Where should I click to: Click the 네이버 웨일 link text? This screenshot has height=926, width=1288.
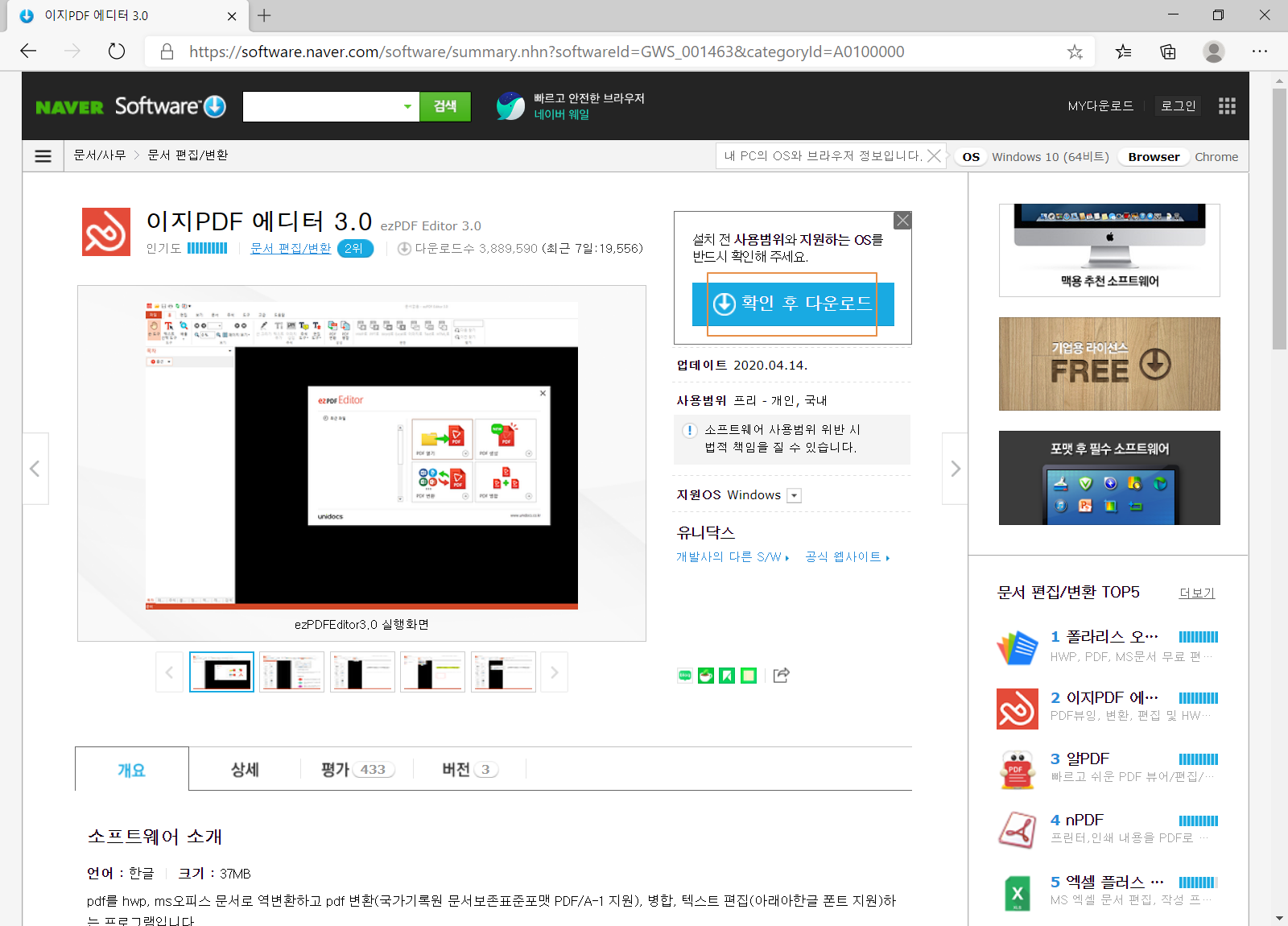point(561,115)
